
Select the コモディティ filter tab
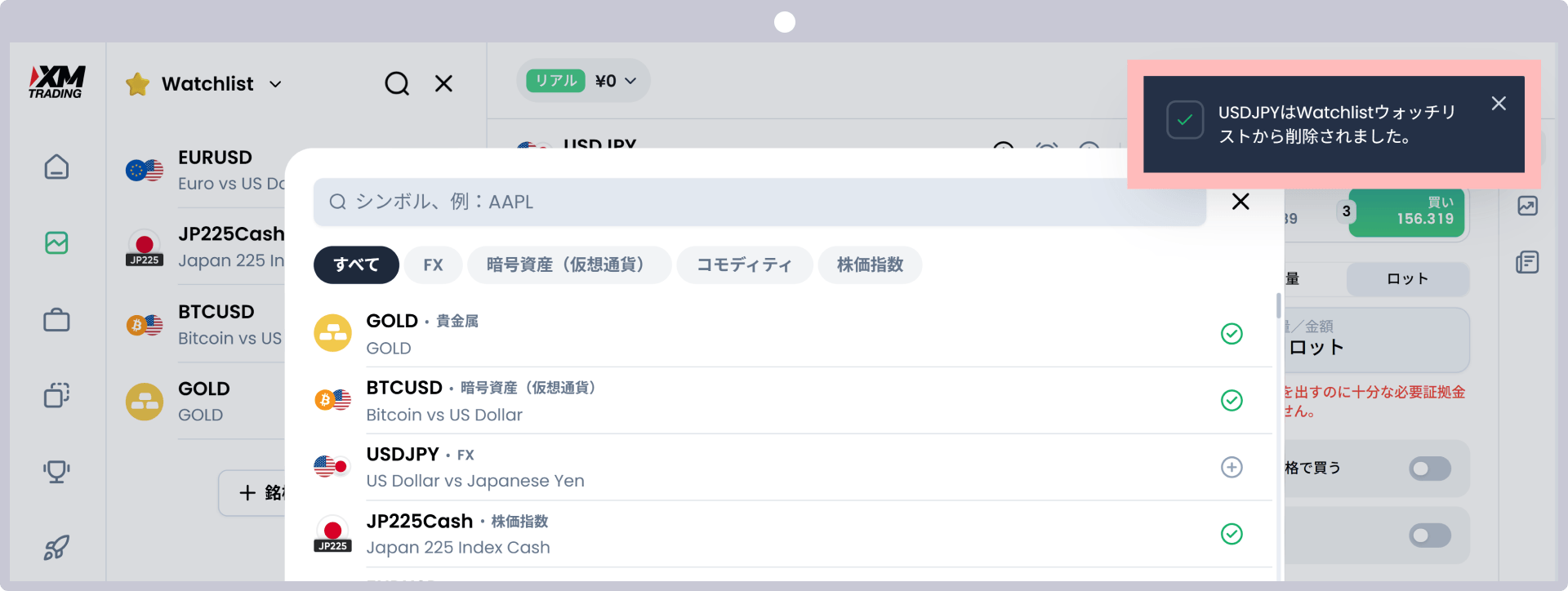click(x=744, y=265)
